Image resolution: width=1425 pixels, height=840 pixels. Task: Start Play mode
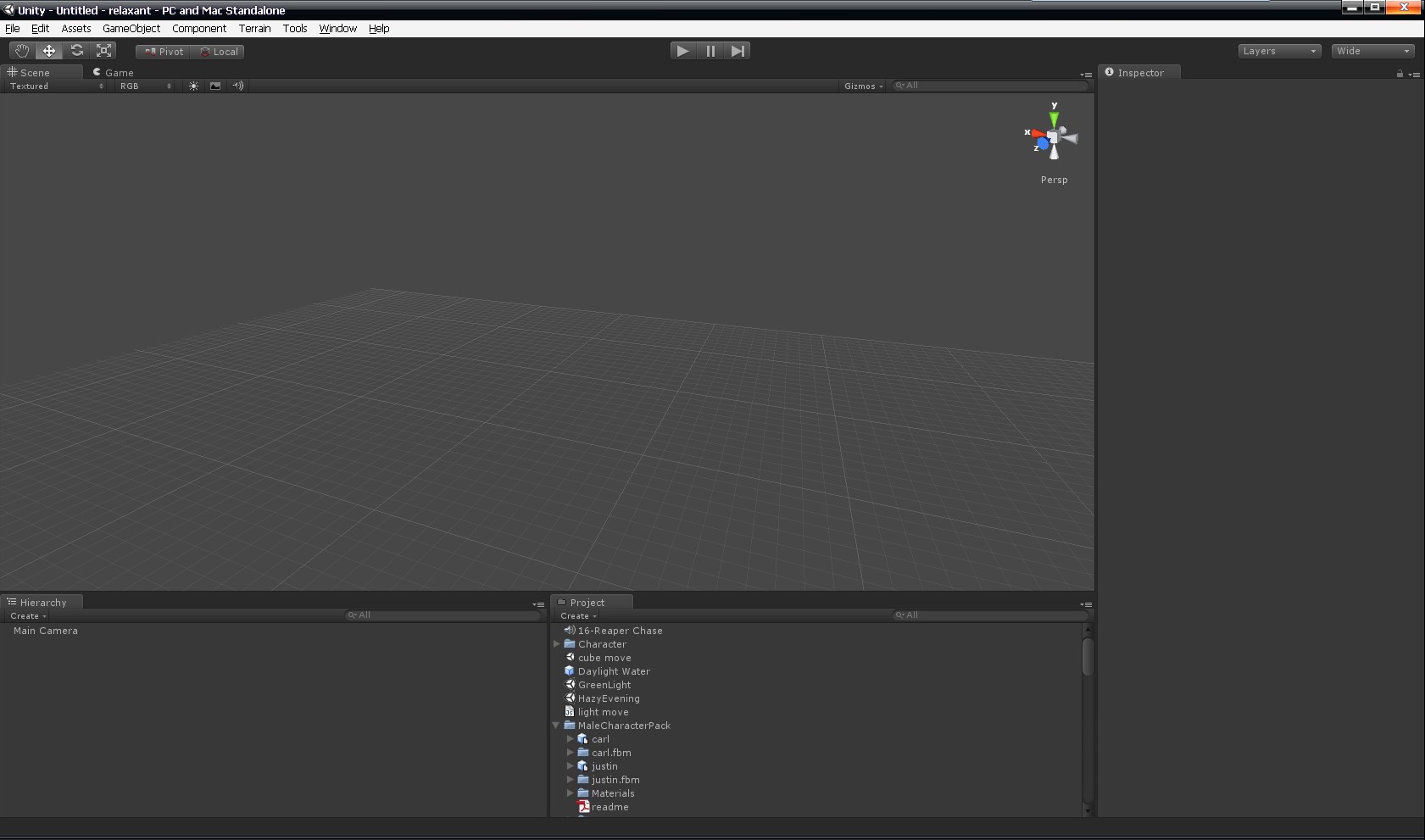(682, 51)
